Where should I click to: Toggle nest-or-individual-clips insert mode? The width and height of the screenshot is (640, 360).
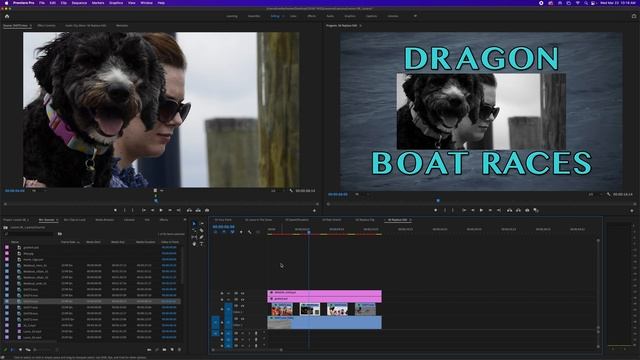(216, 232)
